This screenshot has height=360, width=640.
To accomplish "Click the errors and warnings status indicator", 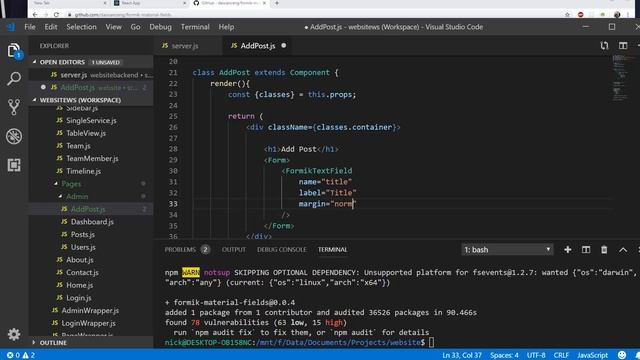I will 21,355.
